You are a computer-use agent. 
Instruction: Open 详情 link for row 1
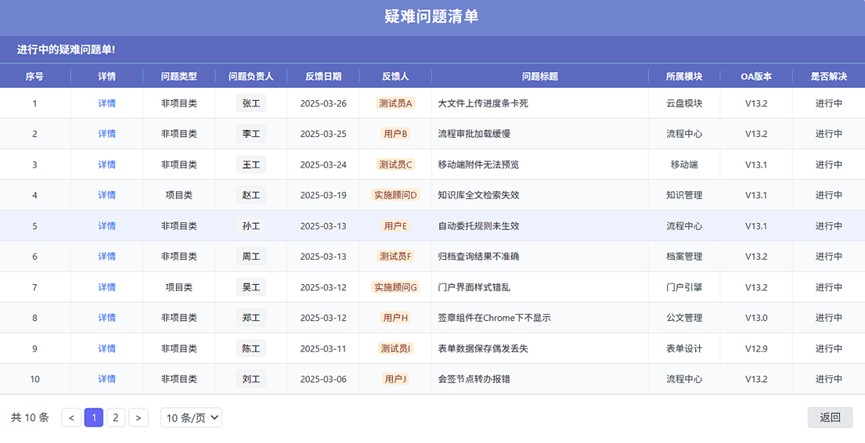[x=107, y=103]
